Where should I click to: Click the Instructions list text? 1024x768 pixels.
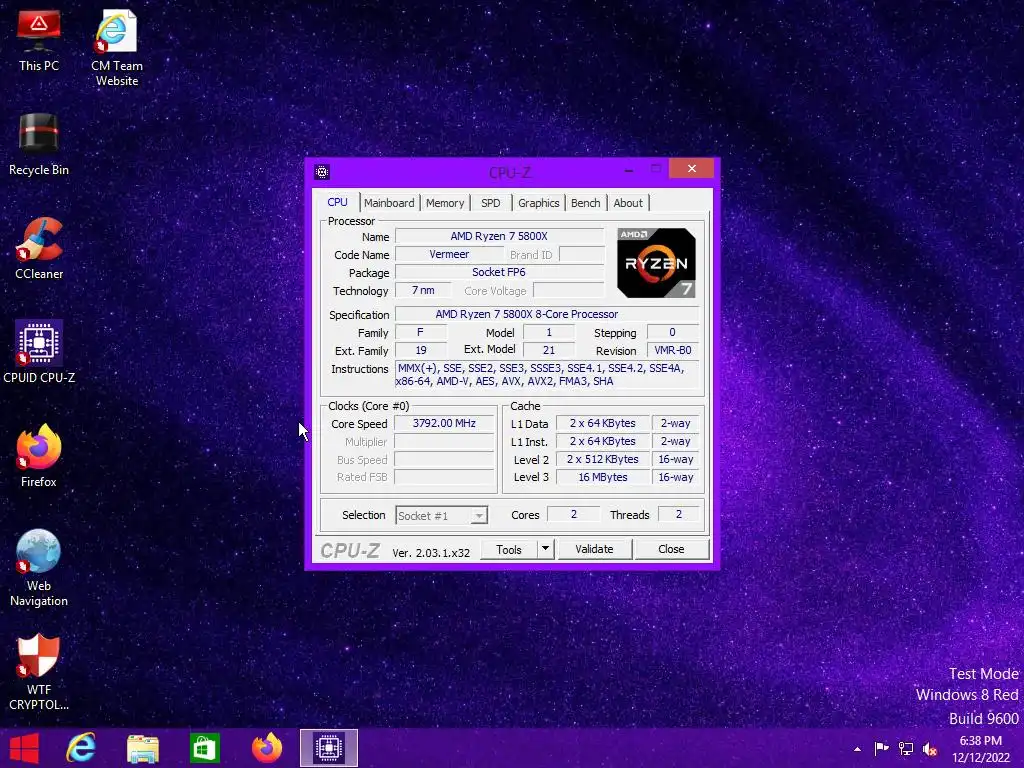(547, 375)
